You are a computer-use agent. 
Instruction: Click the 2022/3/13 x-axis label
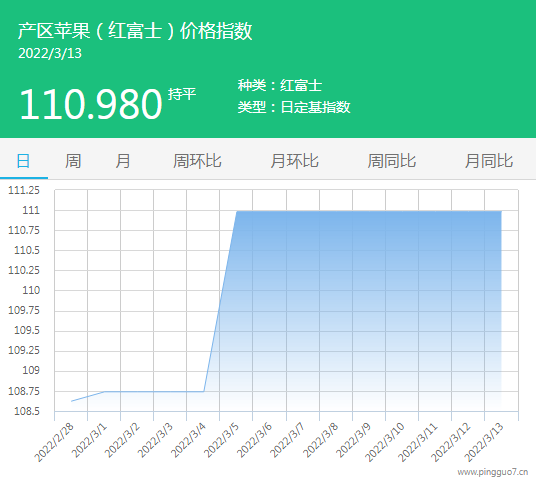click(484, 442)
